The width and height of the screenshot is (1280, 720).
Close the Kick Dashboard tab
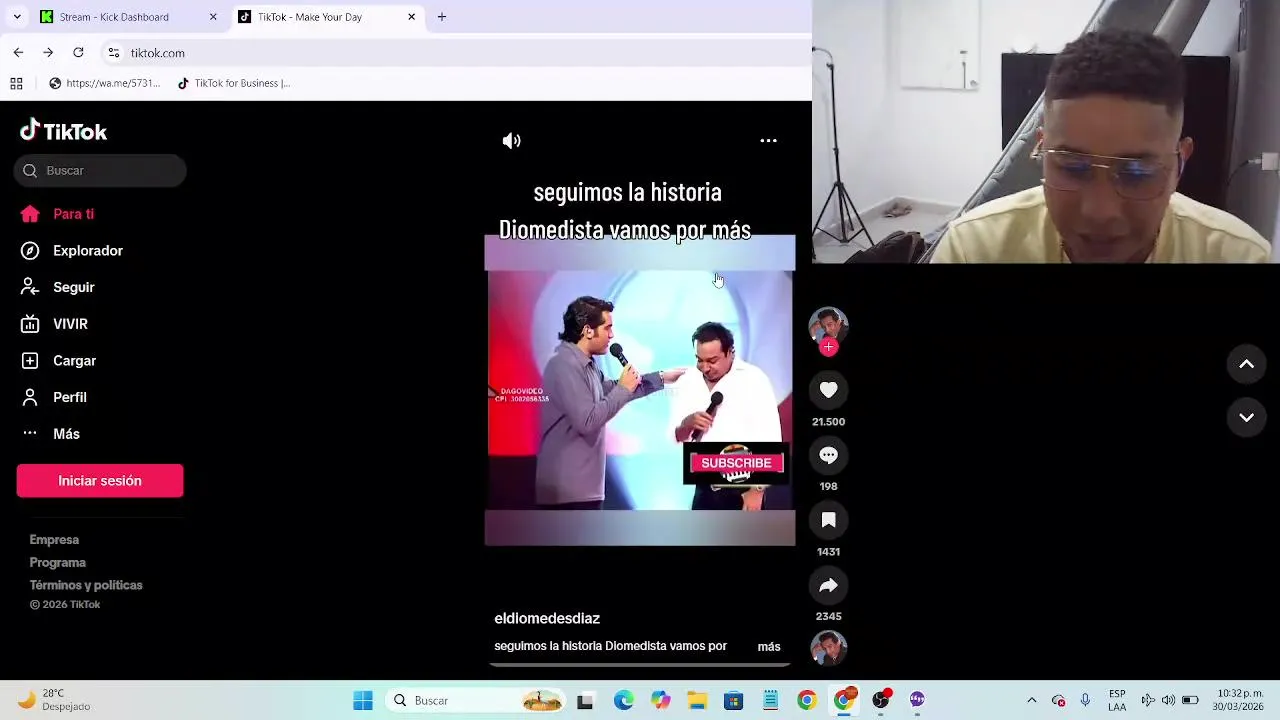(213, 17)
